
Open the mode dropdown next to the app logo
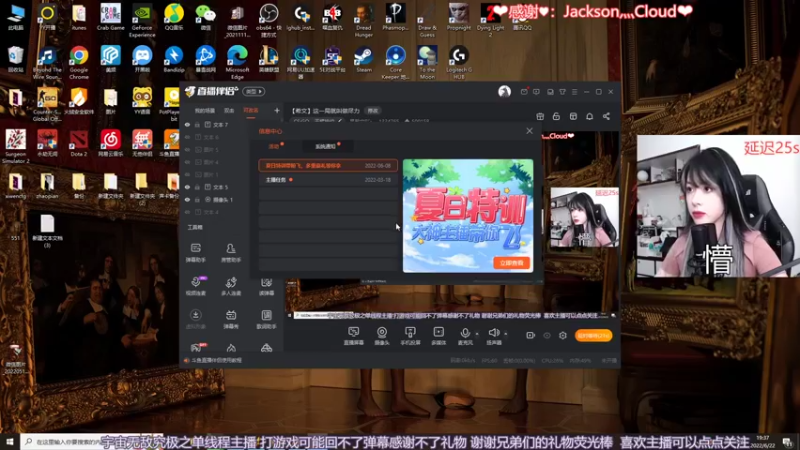coord(254,92)
